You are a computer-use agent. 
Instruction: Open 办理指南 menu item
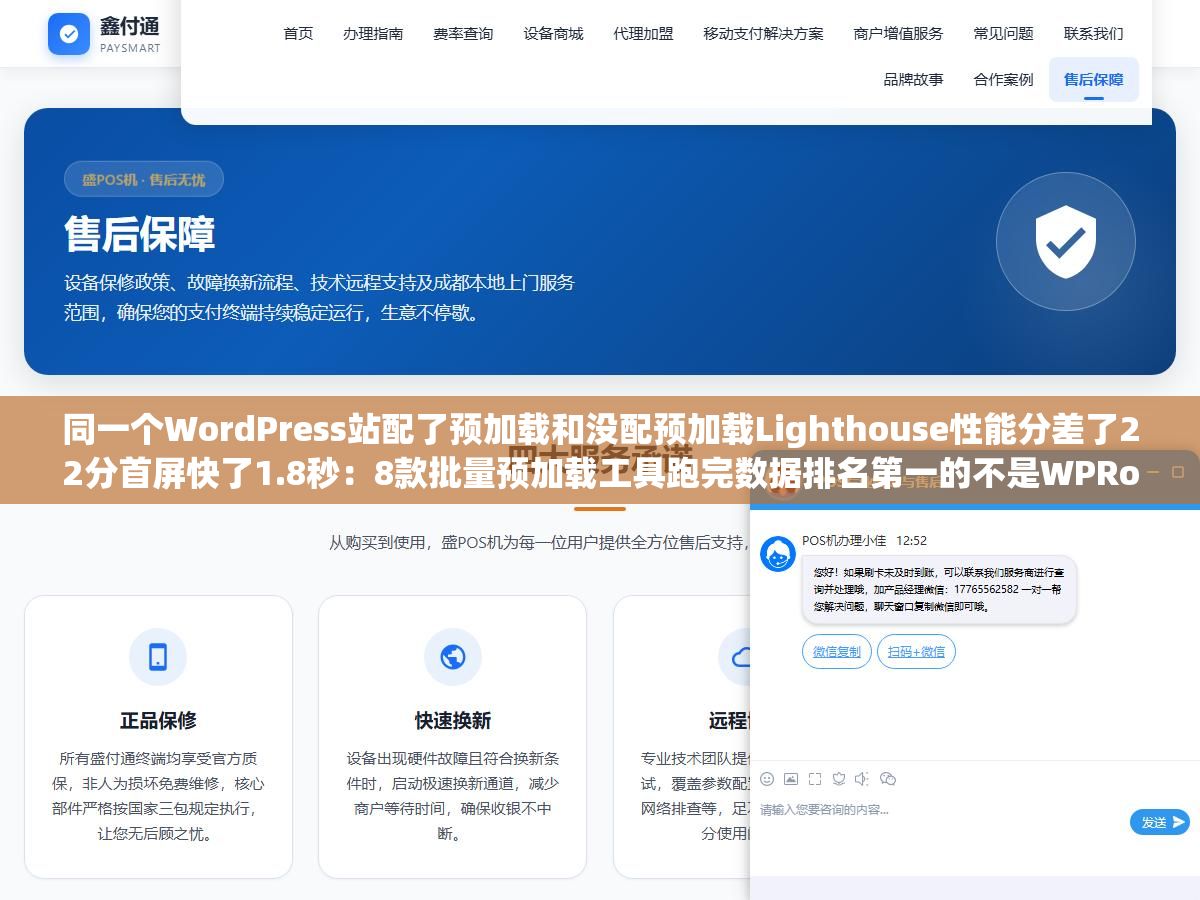tap(373, 33)
